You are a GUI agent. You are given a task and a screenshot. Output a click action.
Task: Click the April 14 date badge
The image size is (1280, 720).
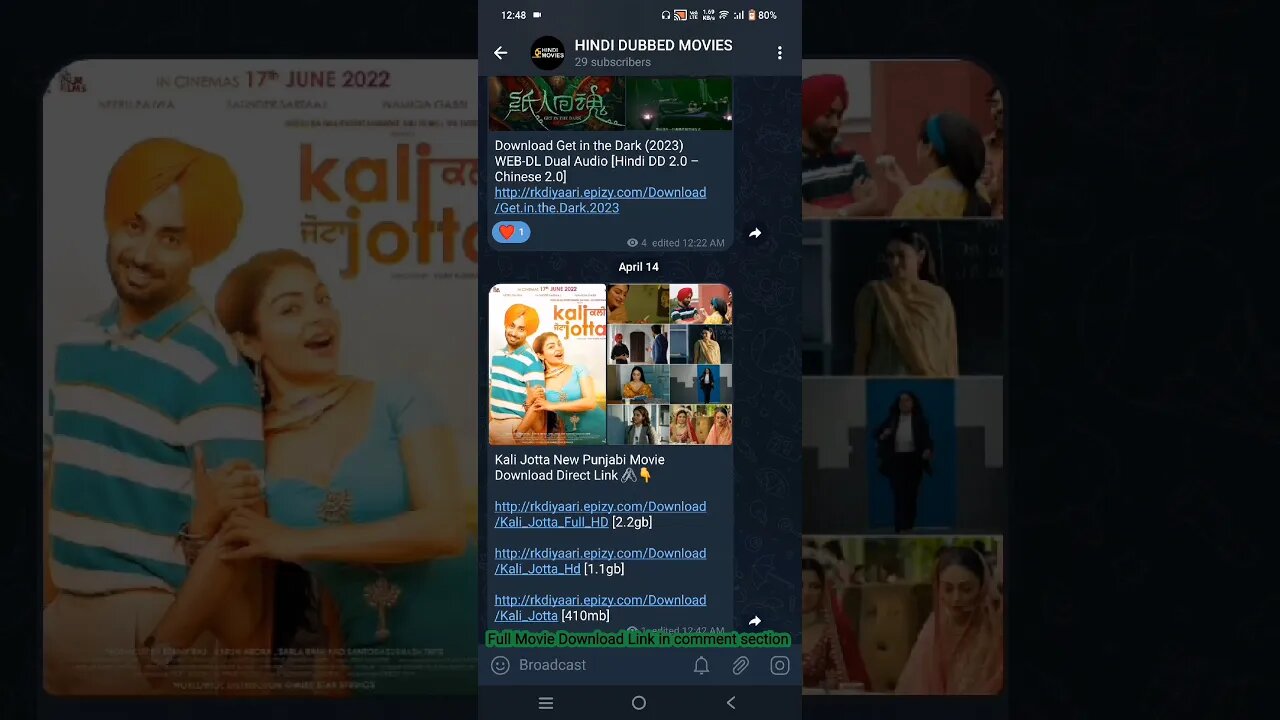click(x=638, y=267)
